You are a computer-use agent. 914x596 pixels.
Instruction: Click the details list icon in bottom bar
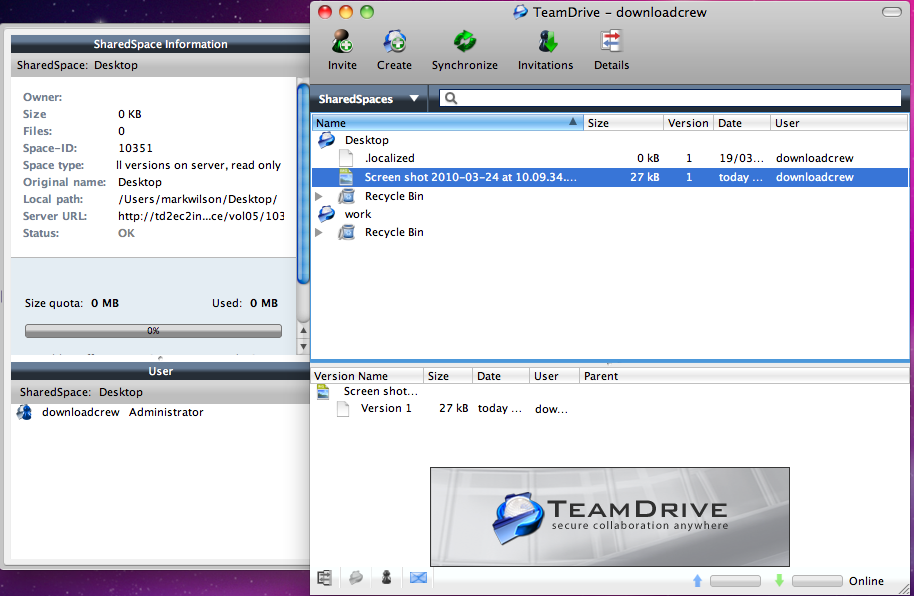pos(325,578)
